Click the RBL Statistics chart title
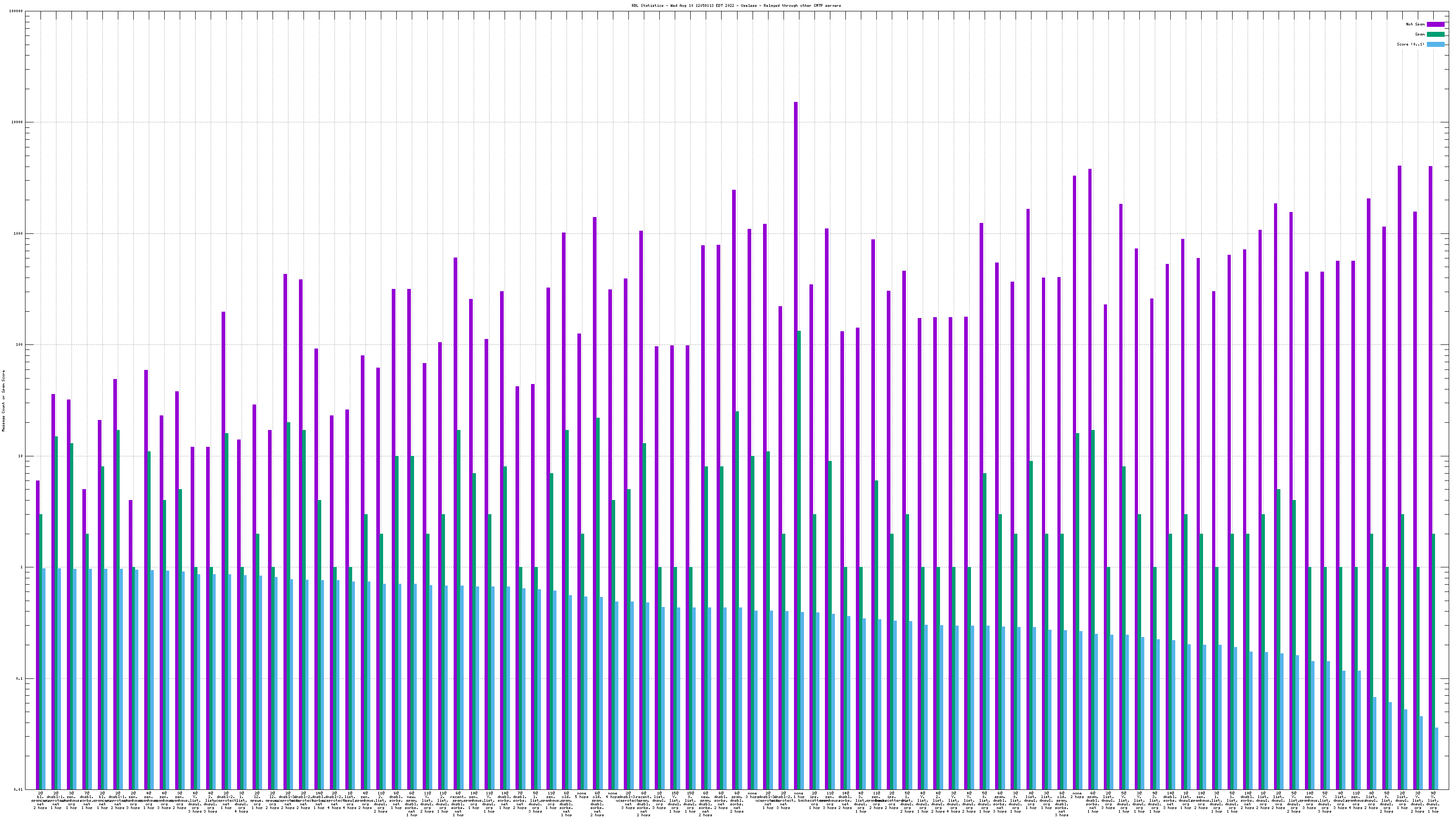The height and width of the screenshot is (819, 1456). 736,5
